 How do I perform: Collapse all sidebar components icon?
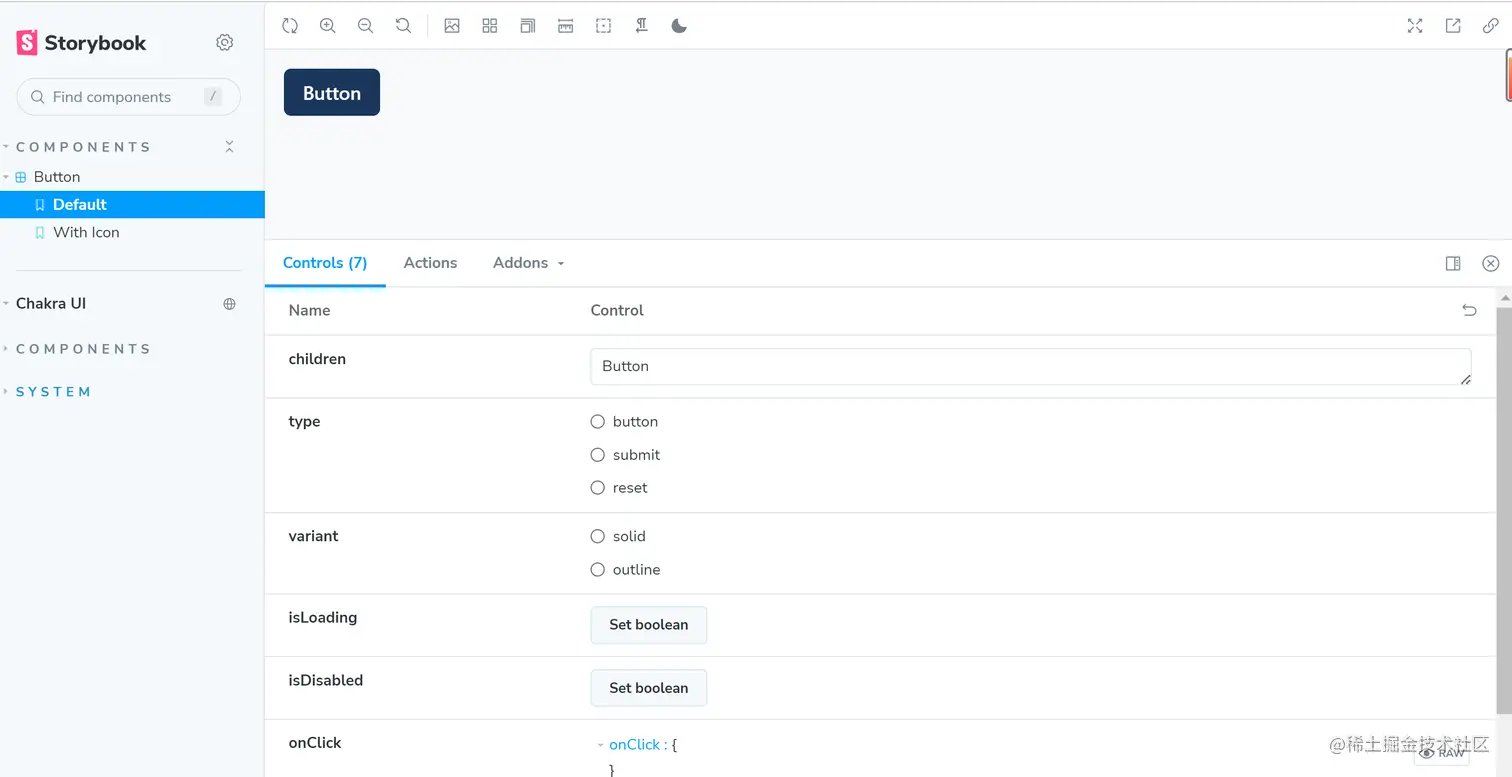[x=229, y=147]
